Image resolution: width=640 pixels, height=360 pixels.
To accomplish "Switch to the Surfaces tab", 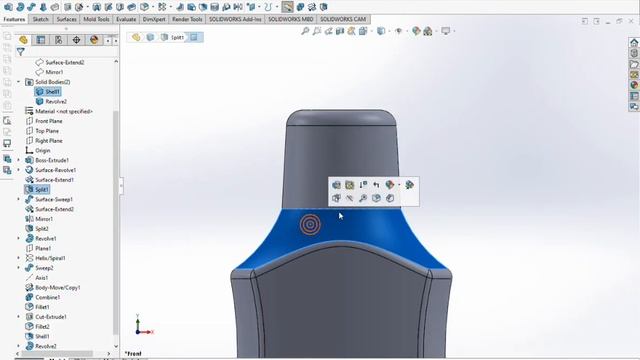I will [67, 19].
